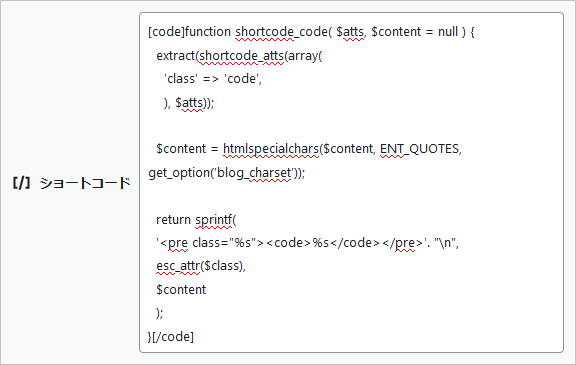Click the null keyword in first line
576x365 pixels.
tap(448, 32)
